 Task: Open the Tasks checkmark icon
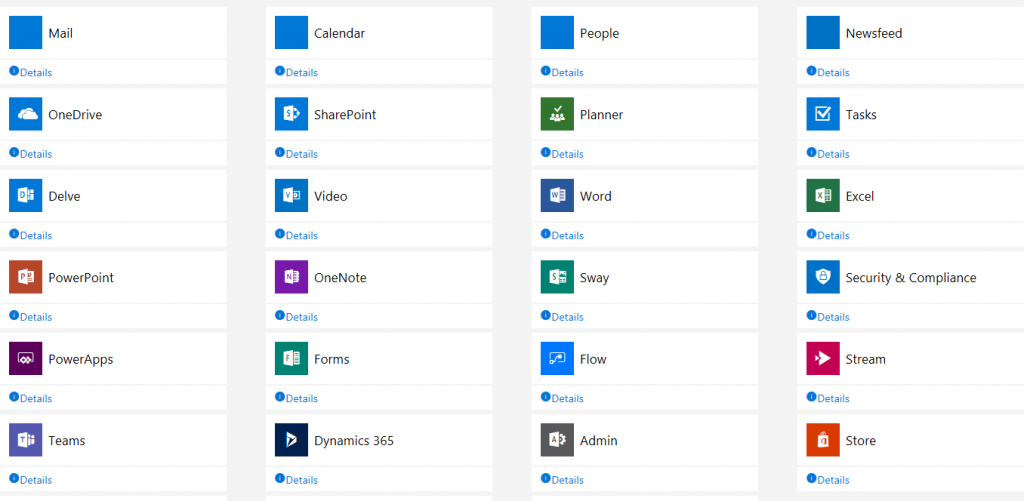(x=823, y=114)
